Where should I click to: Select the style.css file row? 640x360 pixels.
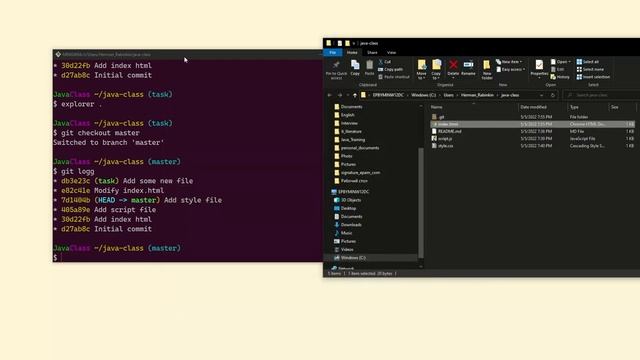tap(533, 146)
